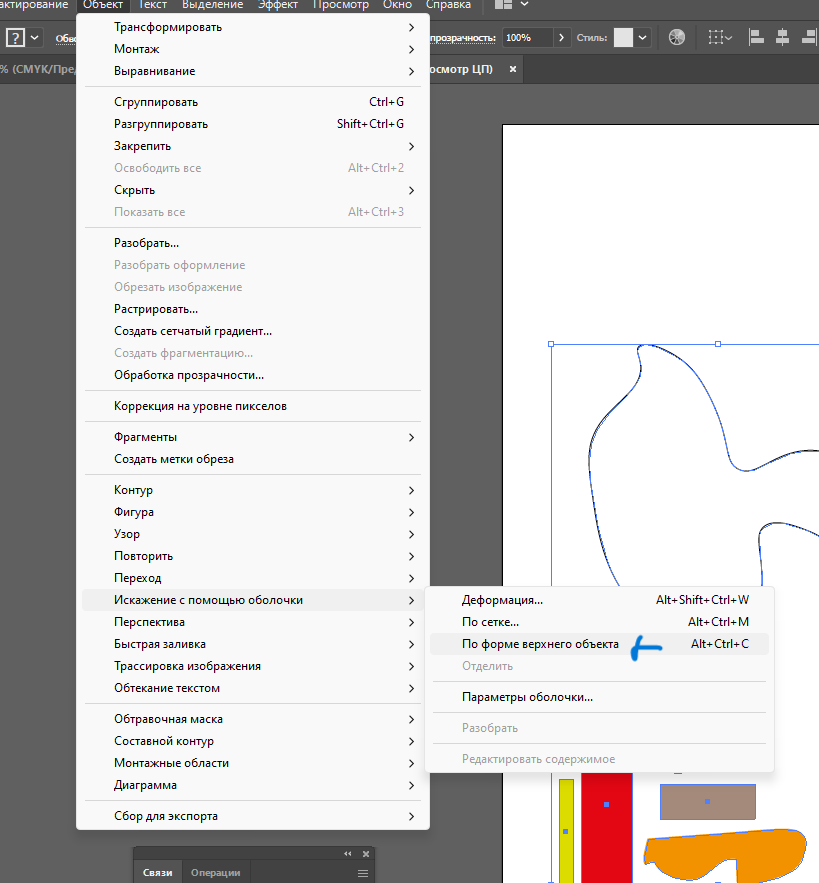Click the horizontal align center icon
This screenshot has height=883, width=819.
(782, 38)
